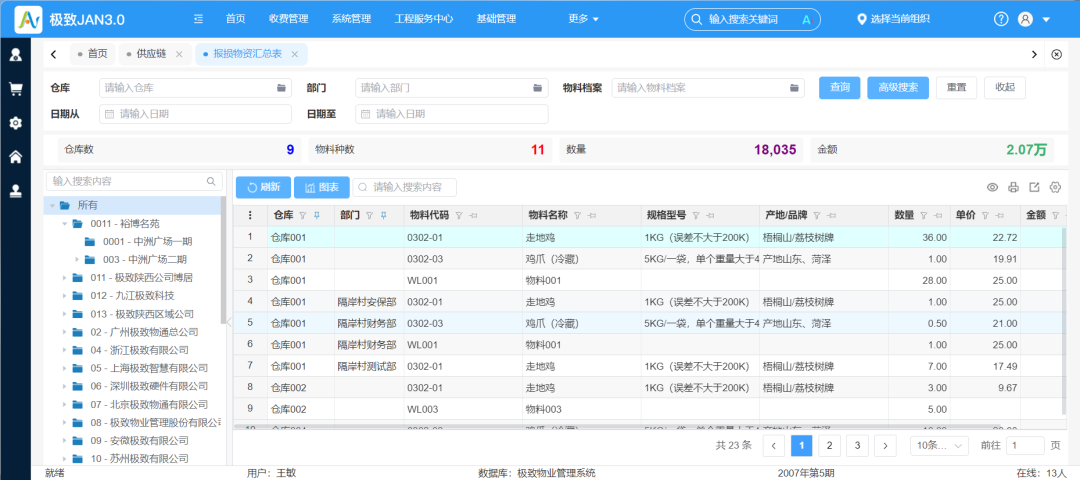Click the AI icon in the search bar
Image resolution: width=1080 pixels, height=480 pixels.
click(x=808, y=19)
